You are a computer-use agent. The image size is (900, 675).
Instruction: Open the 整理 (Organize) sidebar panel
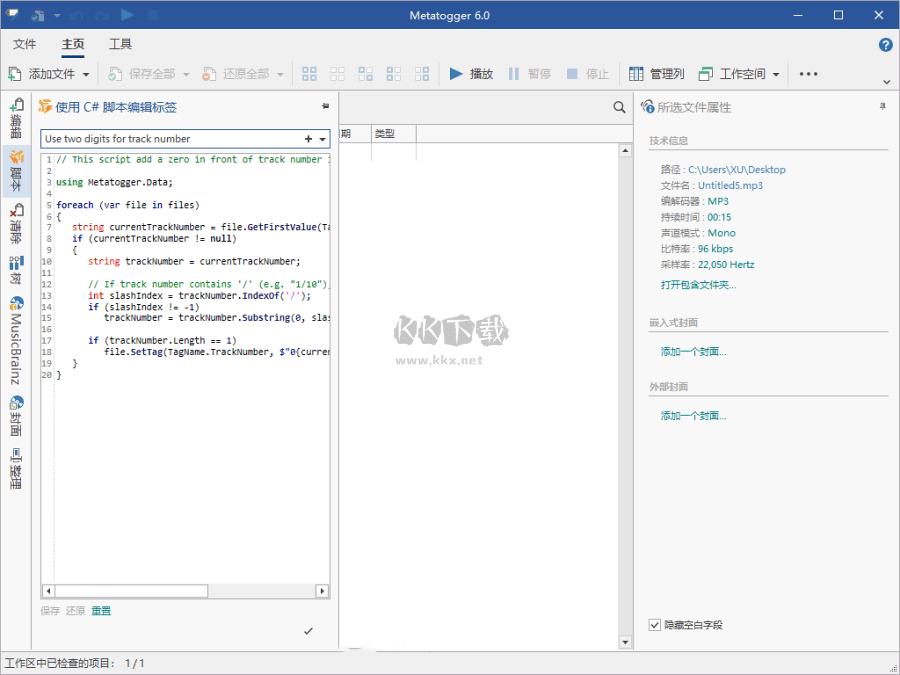pyautogui.click(x=16, y=468)
